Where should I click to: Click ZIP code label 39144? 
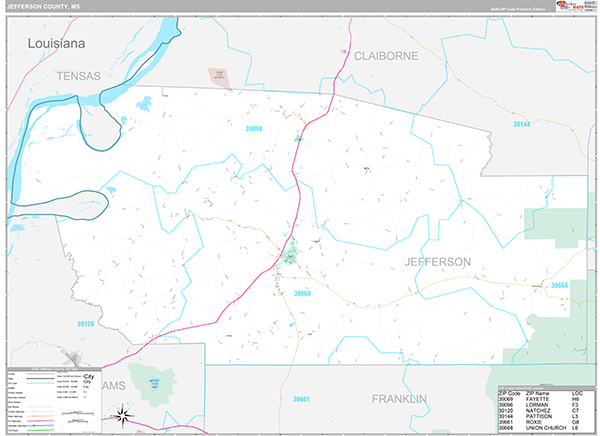[522, 124]
